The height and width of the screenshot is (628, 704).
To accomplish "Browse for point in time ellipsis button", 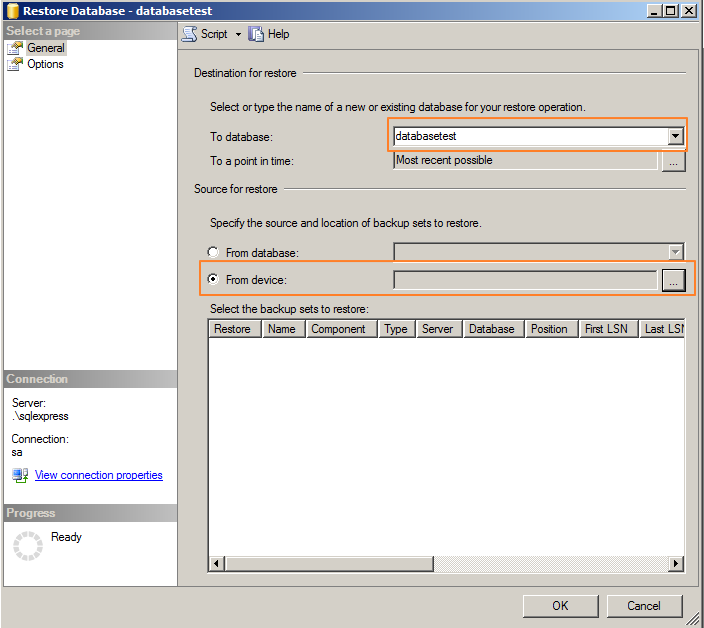I will tap(673, 161).
